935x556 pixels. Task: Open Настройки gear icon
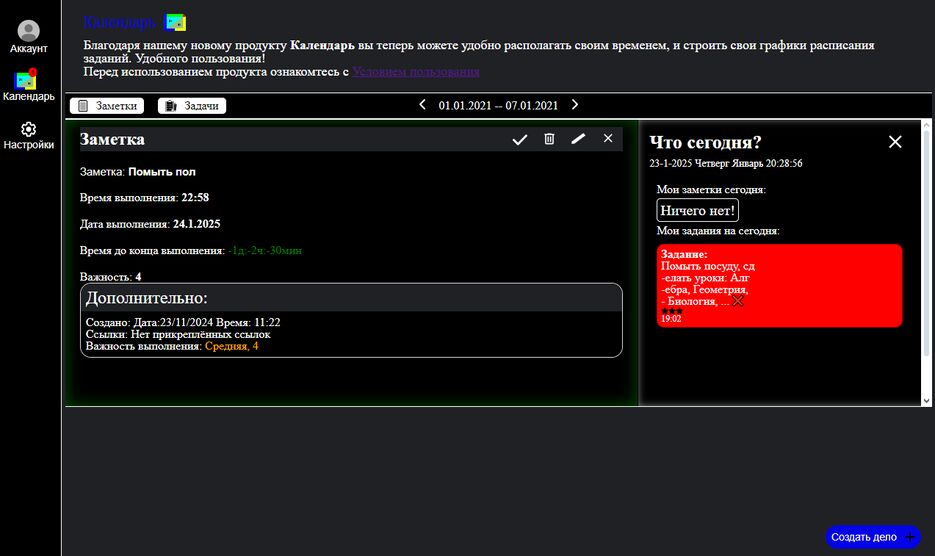[28, 130]
